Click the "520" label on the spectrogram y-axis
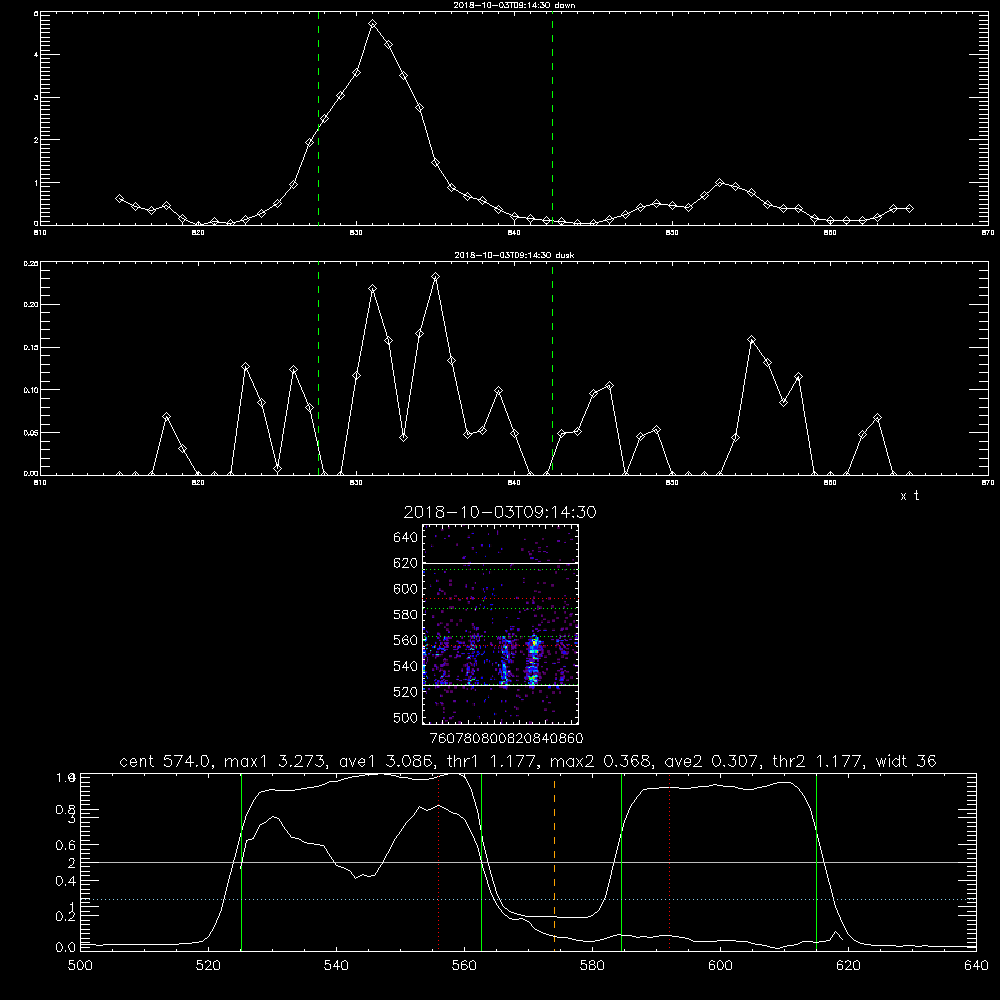This screenshot has width=1000, height=1000. click(x=405, y=692)
